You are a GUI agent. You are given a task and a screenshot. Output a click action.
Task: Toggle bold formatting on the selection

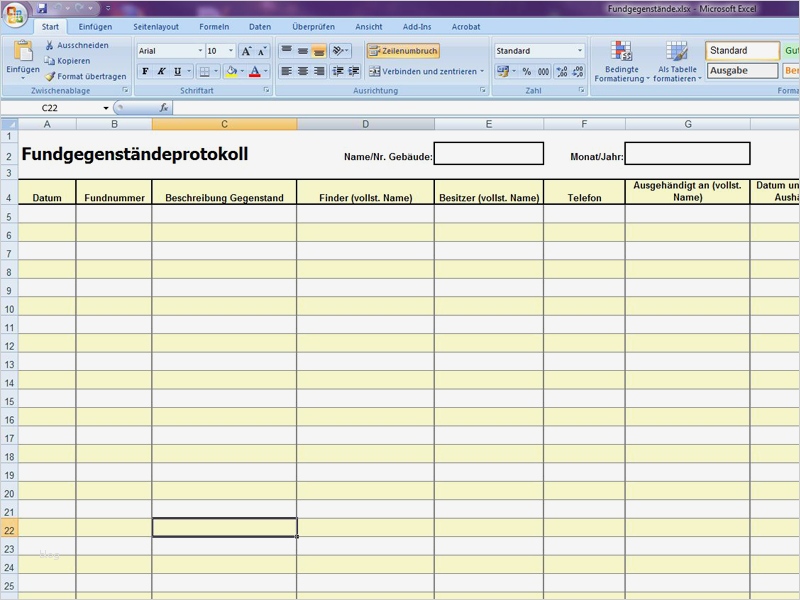pyautogui.click(x=144, y=70)
